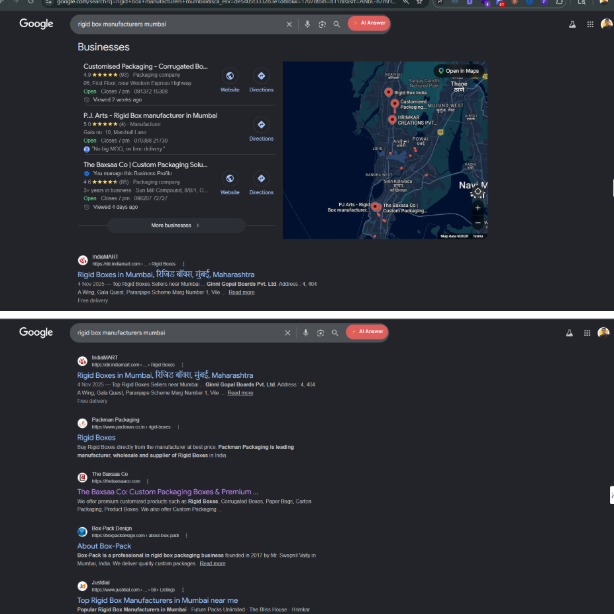Open Search Labs flask icon in the upper Google page

572,25
